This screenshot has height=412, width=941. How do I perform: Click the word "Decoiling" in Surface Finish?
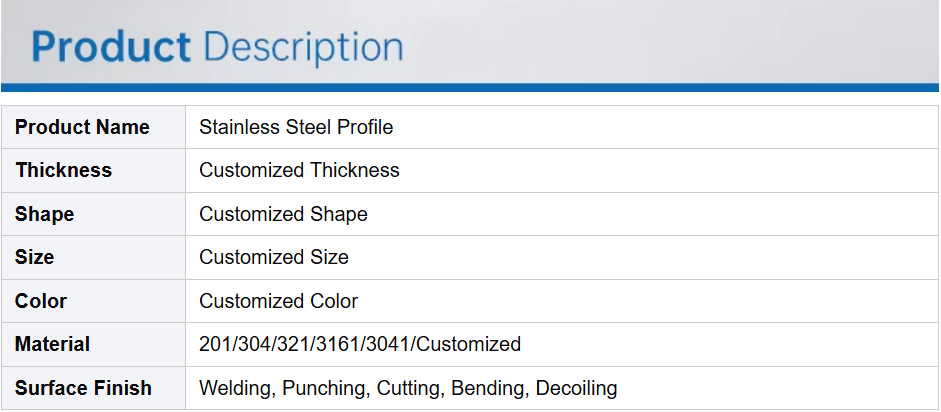tap(577, 388)
